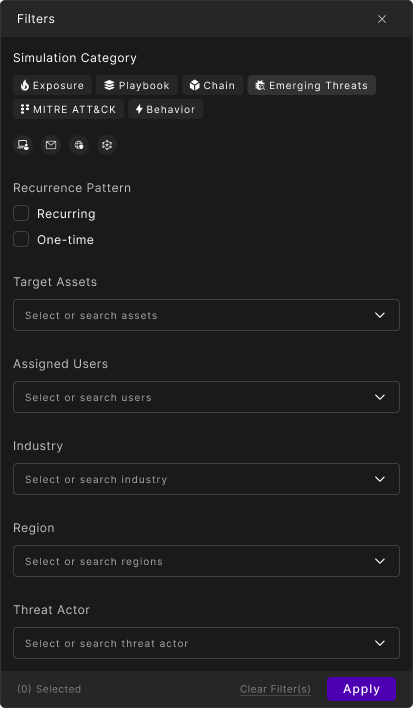Select the endpoint computer-user icon filter
Image resolution: width=413 pixels, height=708 pixels.
[23, 145]
